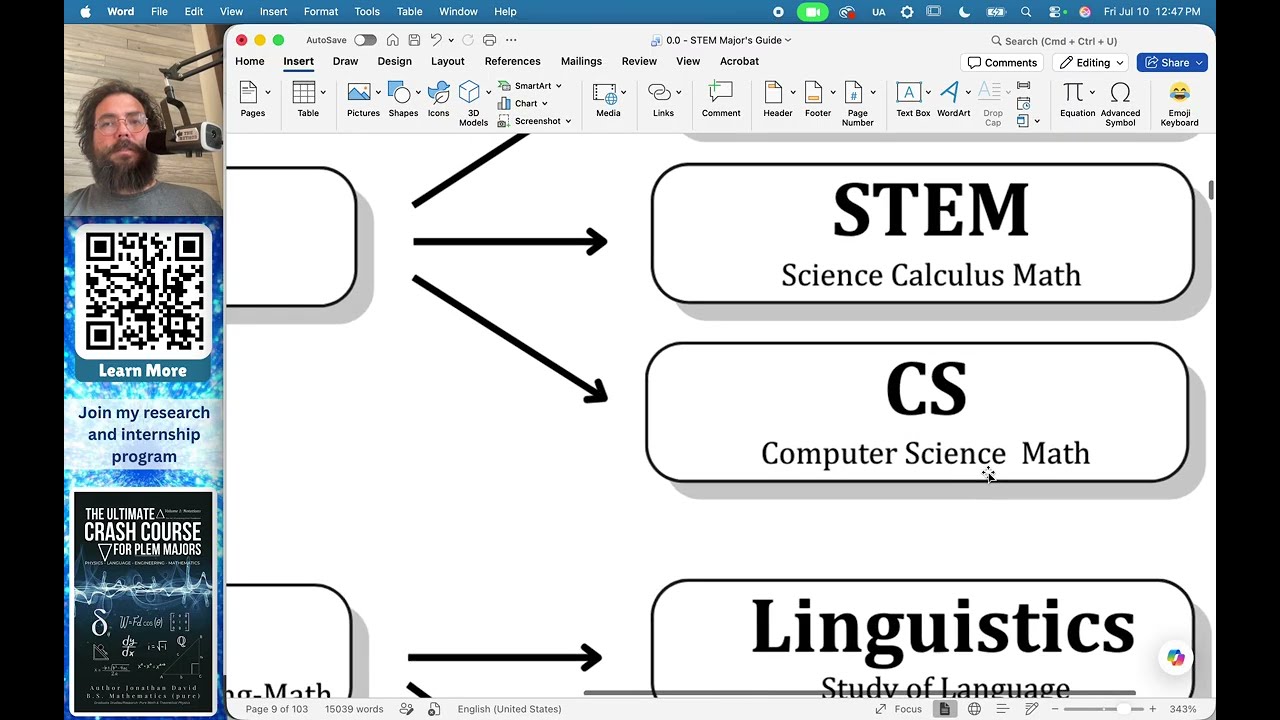Image resolution: width=1280 pixels, height=720 pixels.
Task: Open the Apple menu
Action: tap(85, 12)
